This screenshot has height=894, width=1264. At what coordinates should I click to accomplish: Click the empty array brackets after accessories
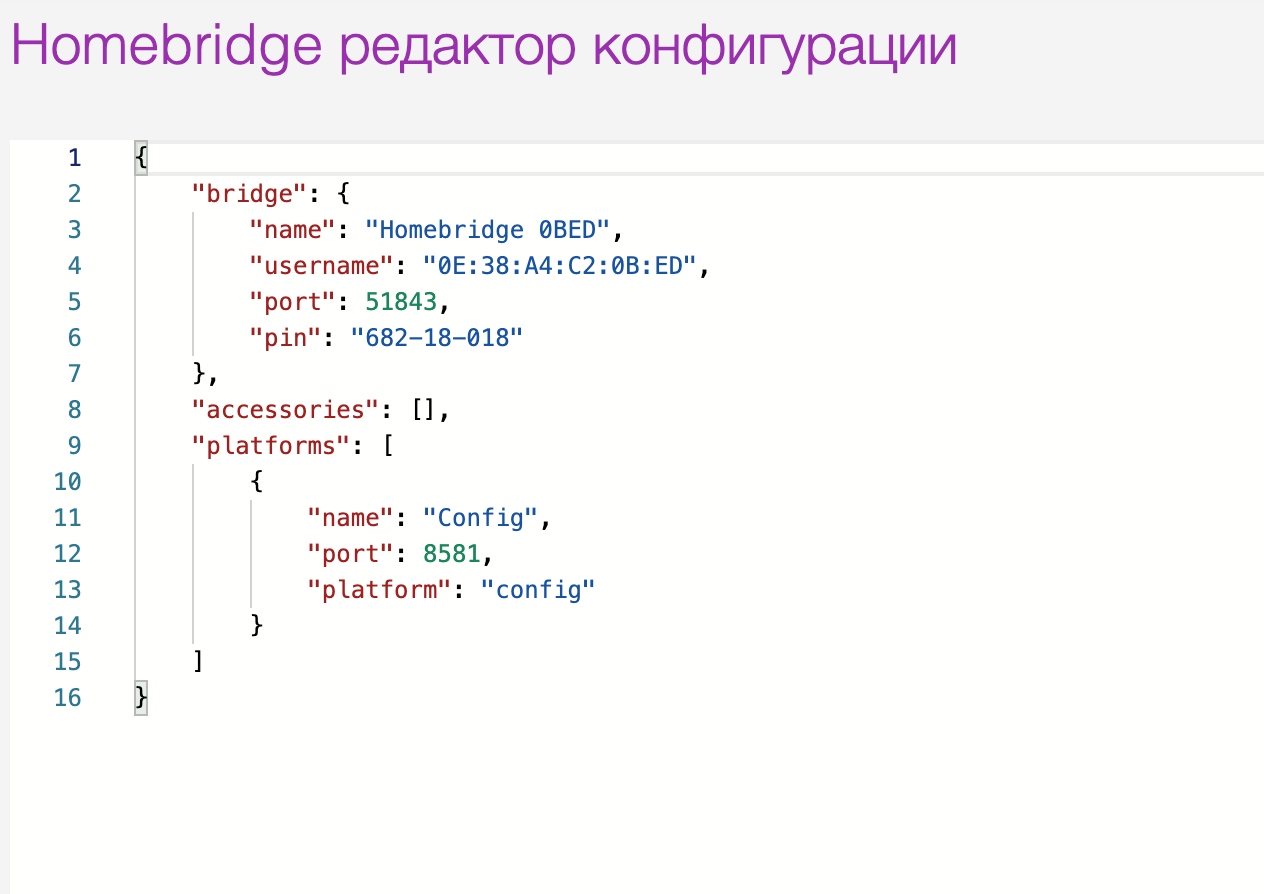423,409
